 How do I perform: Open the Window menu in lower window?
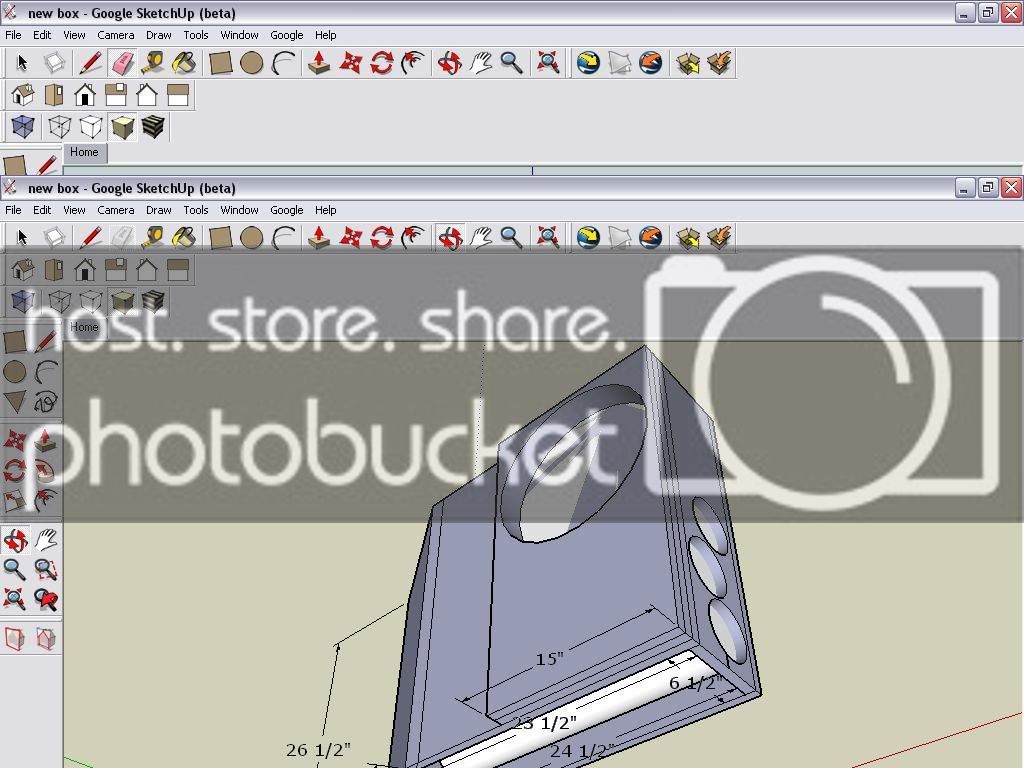coord(239,210)
